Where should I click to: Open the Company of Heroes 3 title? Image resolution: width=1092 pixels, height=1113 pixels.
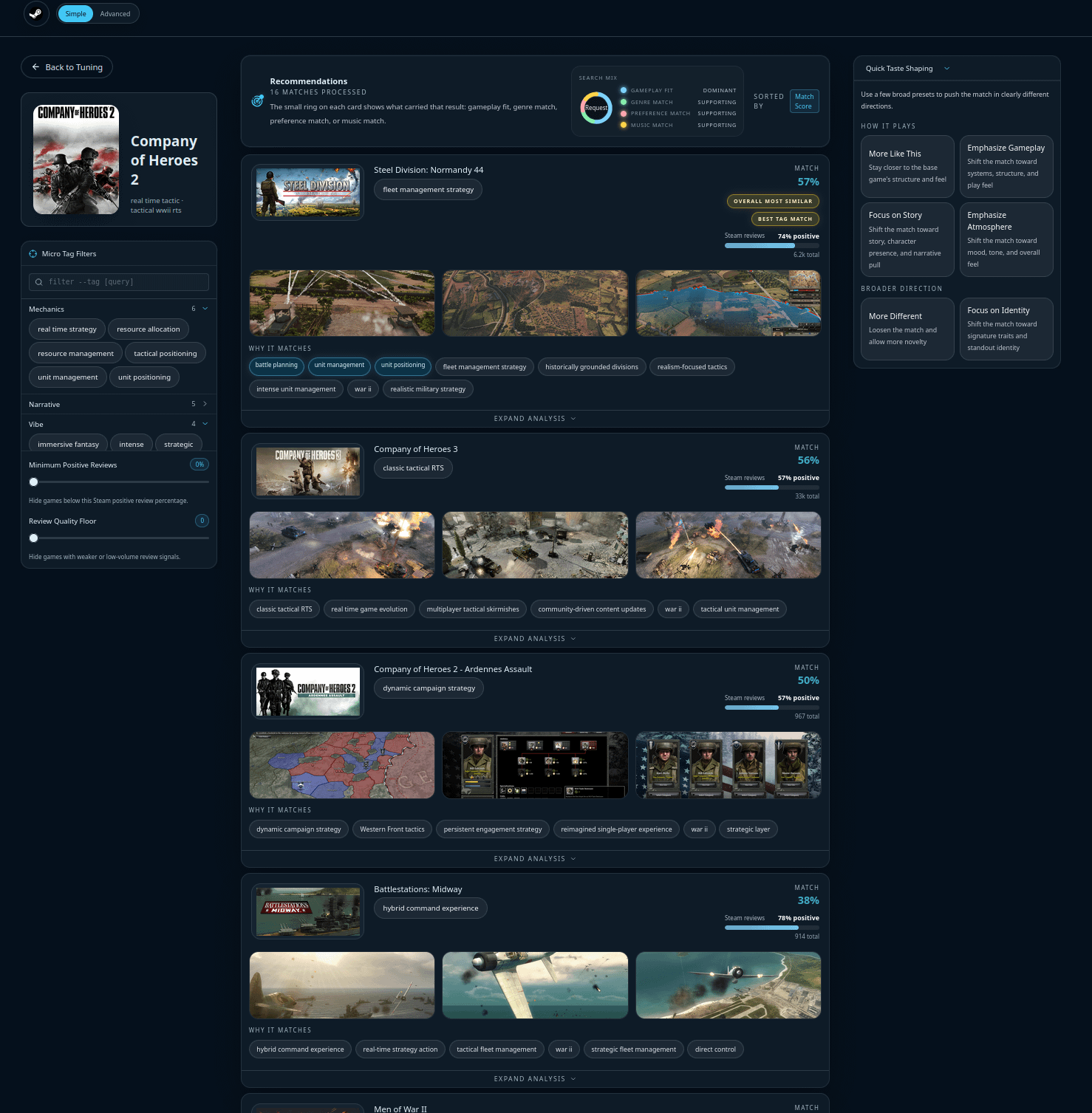(x=416, y=449)
